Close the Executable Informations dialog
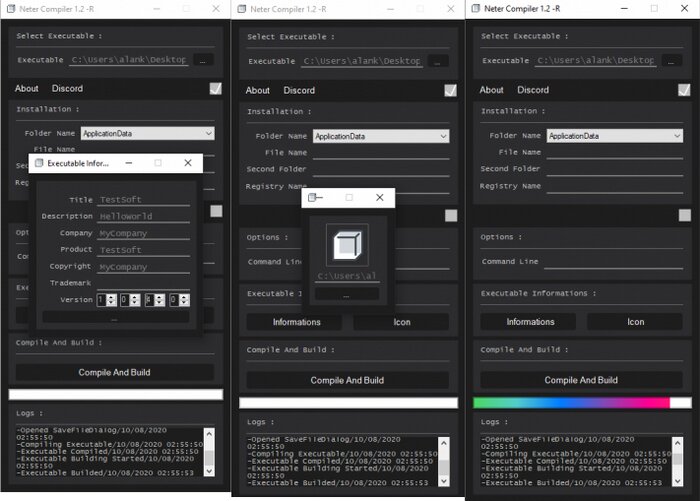700x501 pixels. click(188, 162)
